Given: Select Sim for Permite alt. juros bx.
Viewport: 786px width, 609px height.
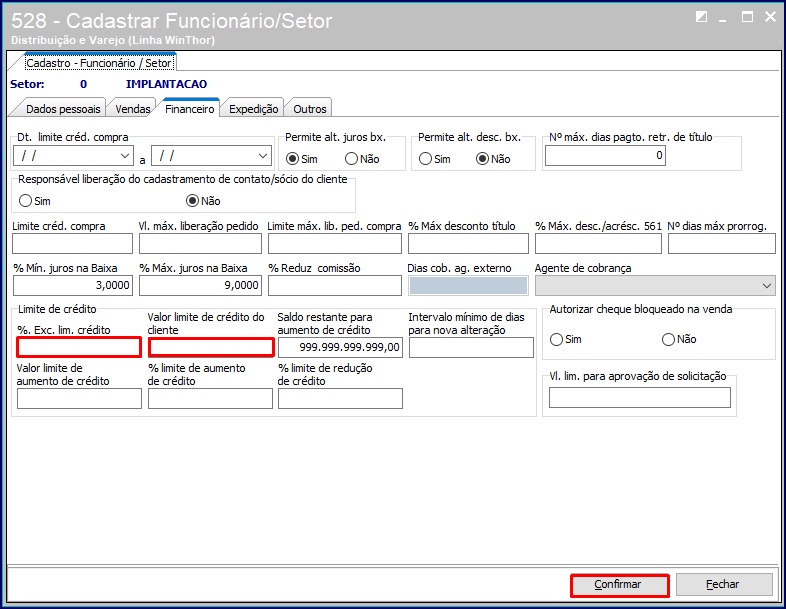Looking at the screenshot, I should [x=292, y=159].
